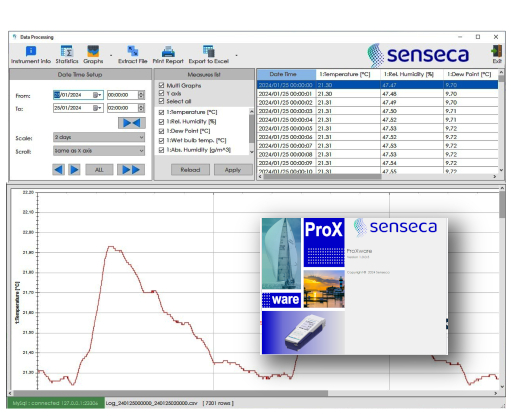Open Instrument Info from toolbar

(31, 55)
